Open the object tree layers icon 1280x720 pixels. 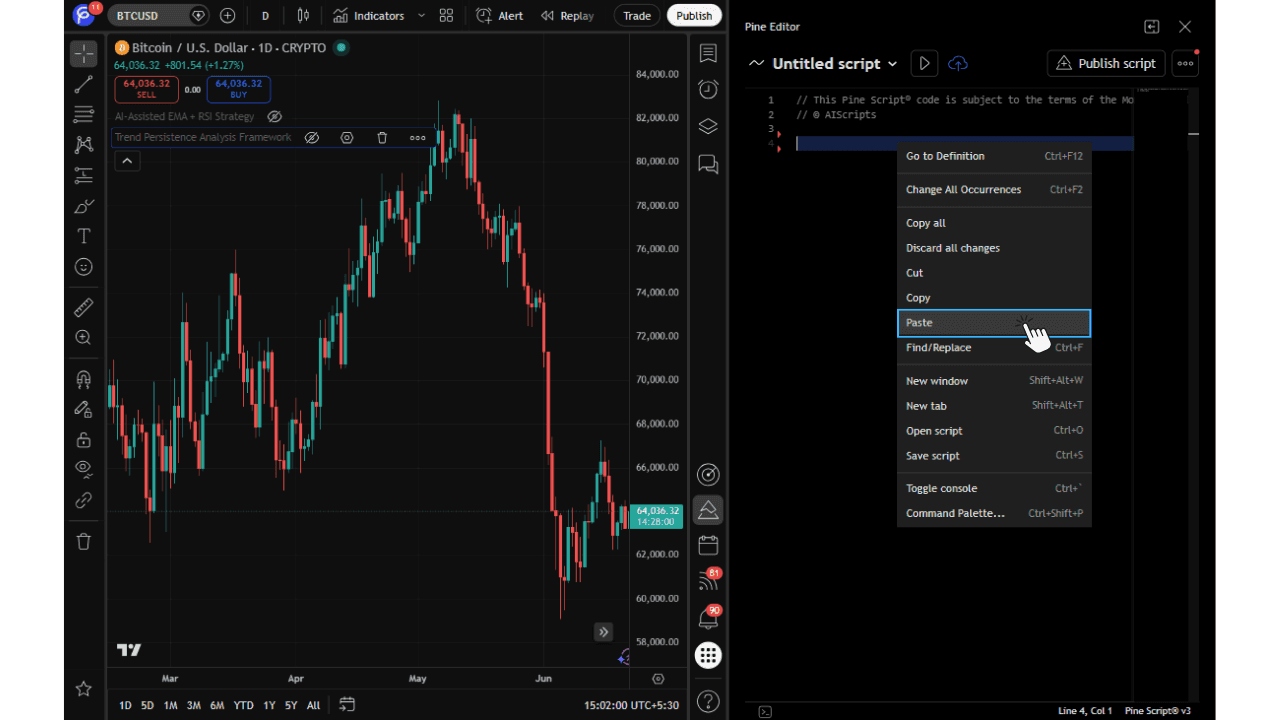708,126
